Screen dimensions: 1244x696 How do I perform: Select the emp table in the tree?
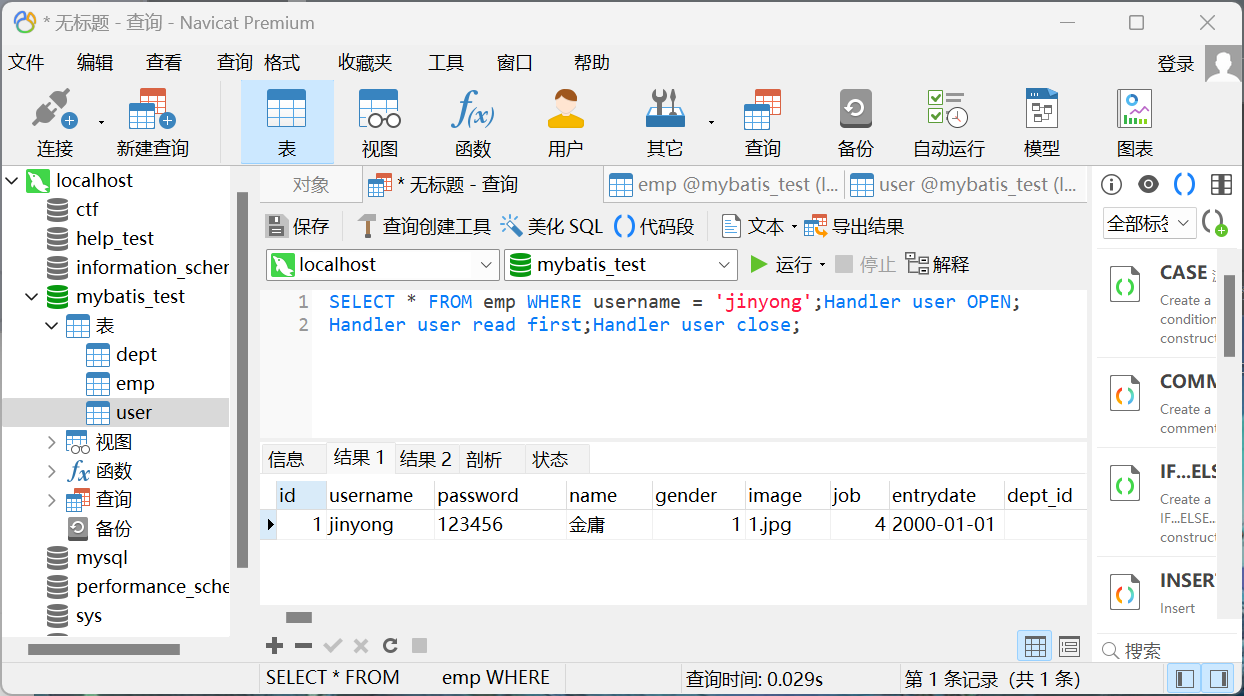tap(134, 384)
